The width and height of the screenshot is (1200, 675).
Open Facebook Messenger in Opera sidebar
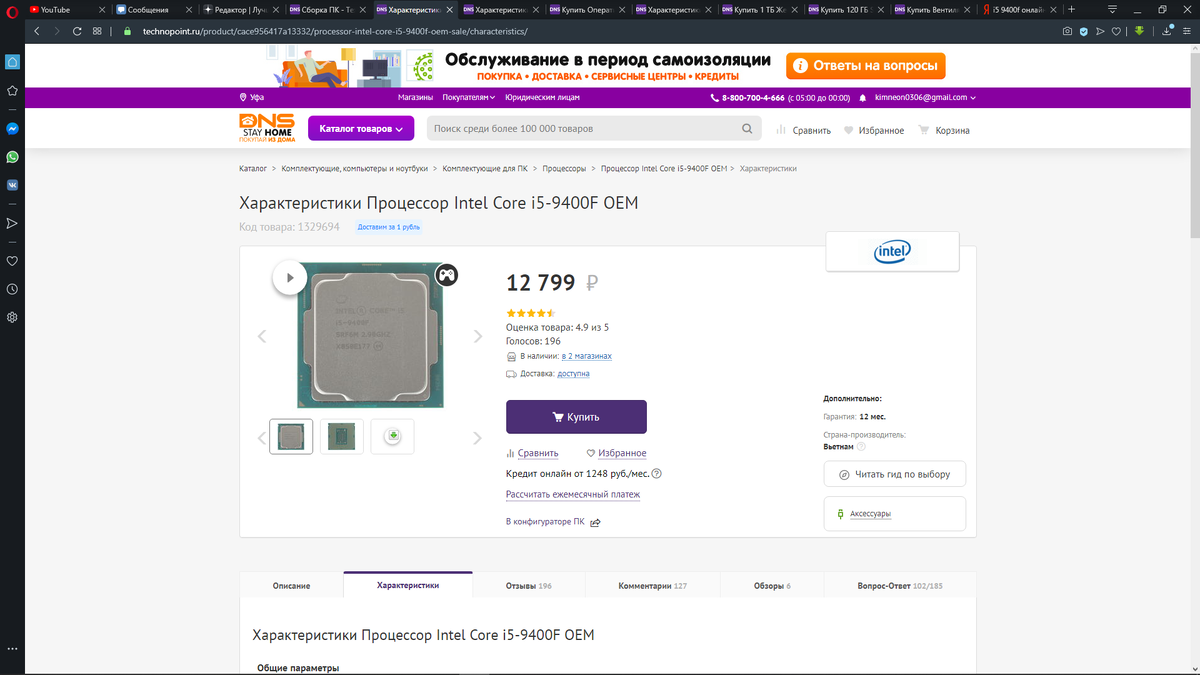tap(12, 129)
